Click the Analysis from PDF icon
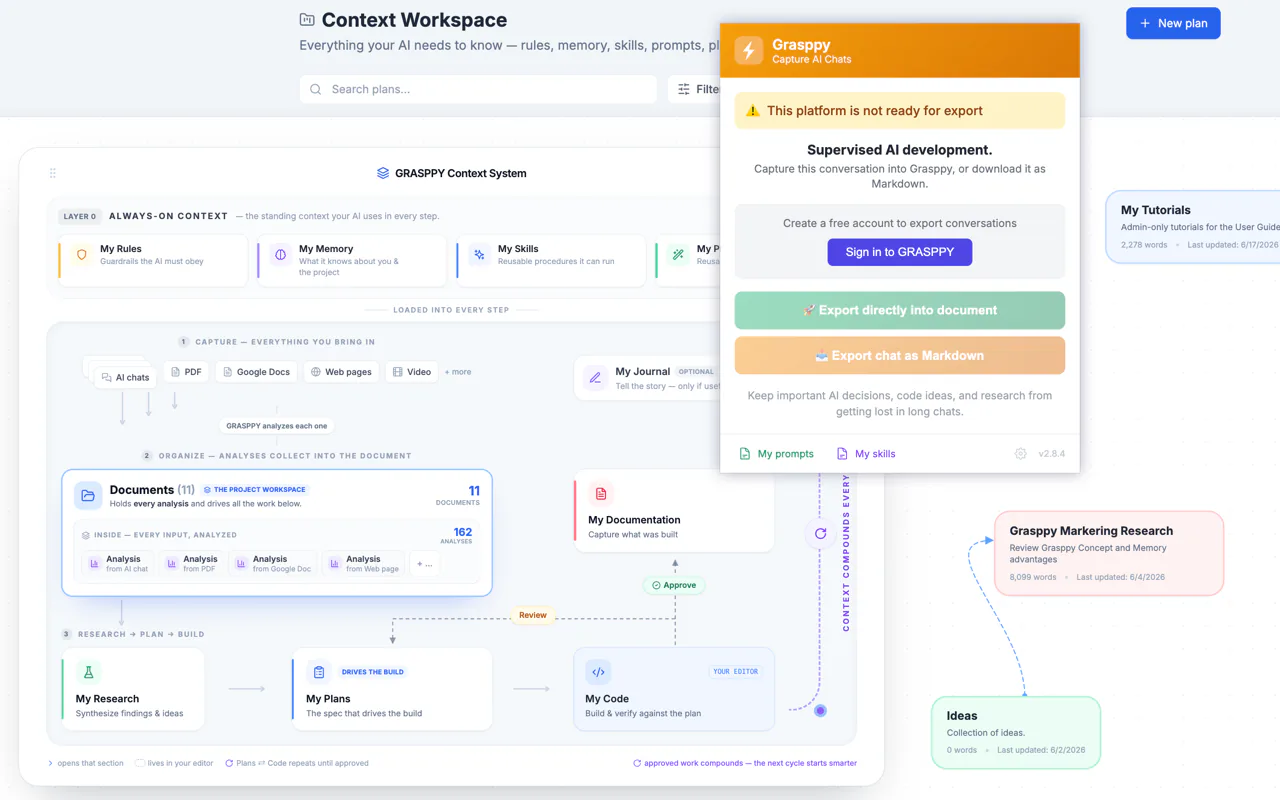The image size is (1280, 800). pyautogui.click(x=173, y=564)
